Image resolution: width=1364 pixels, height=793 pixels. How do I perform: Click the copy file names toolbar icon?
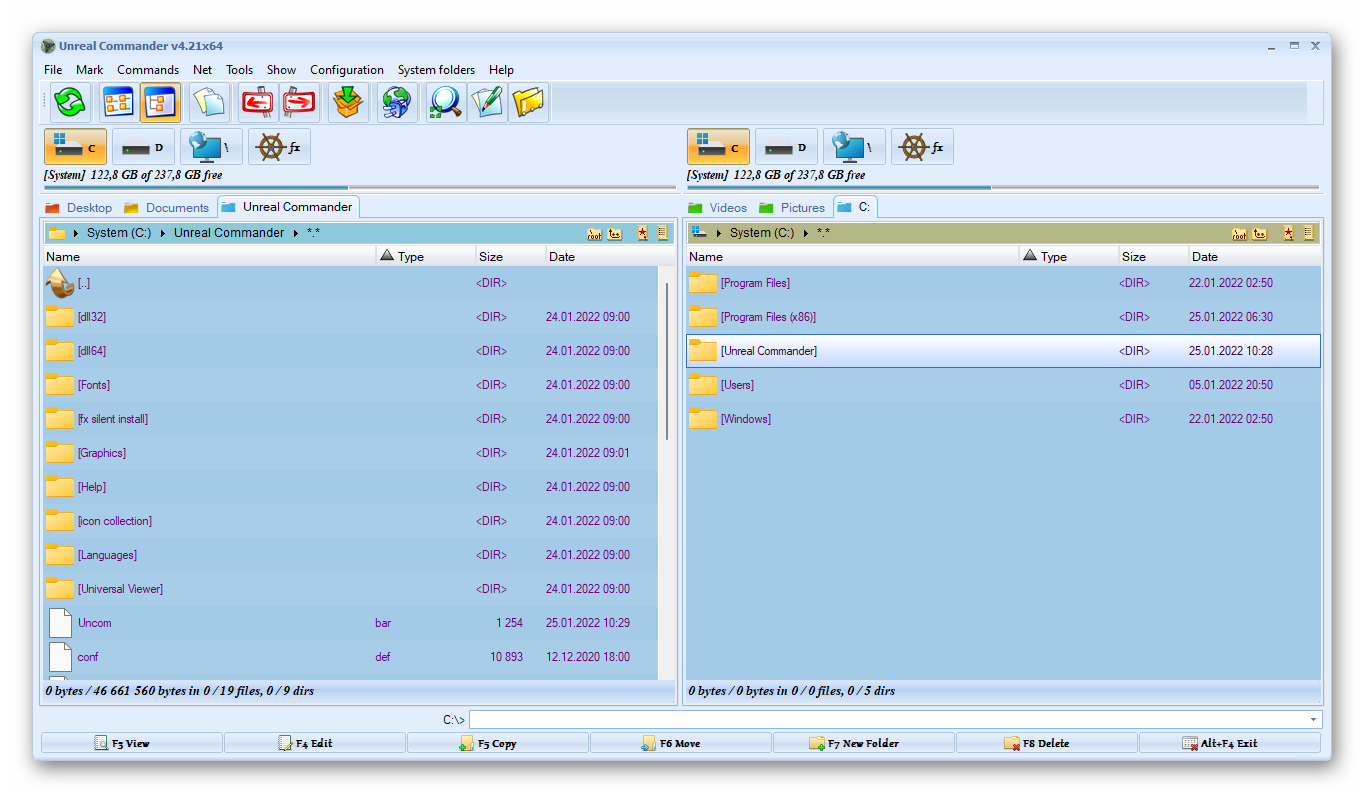209,102
